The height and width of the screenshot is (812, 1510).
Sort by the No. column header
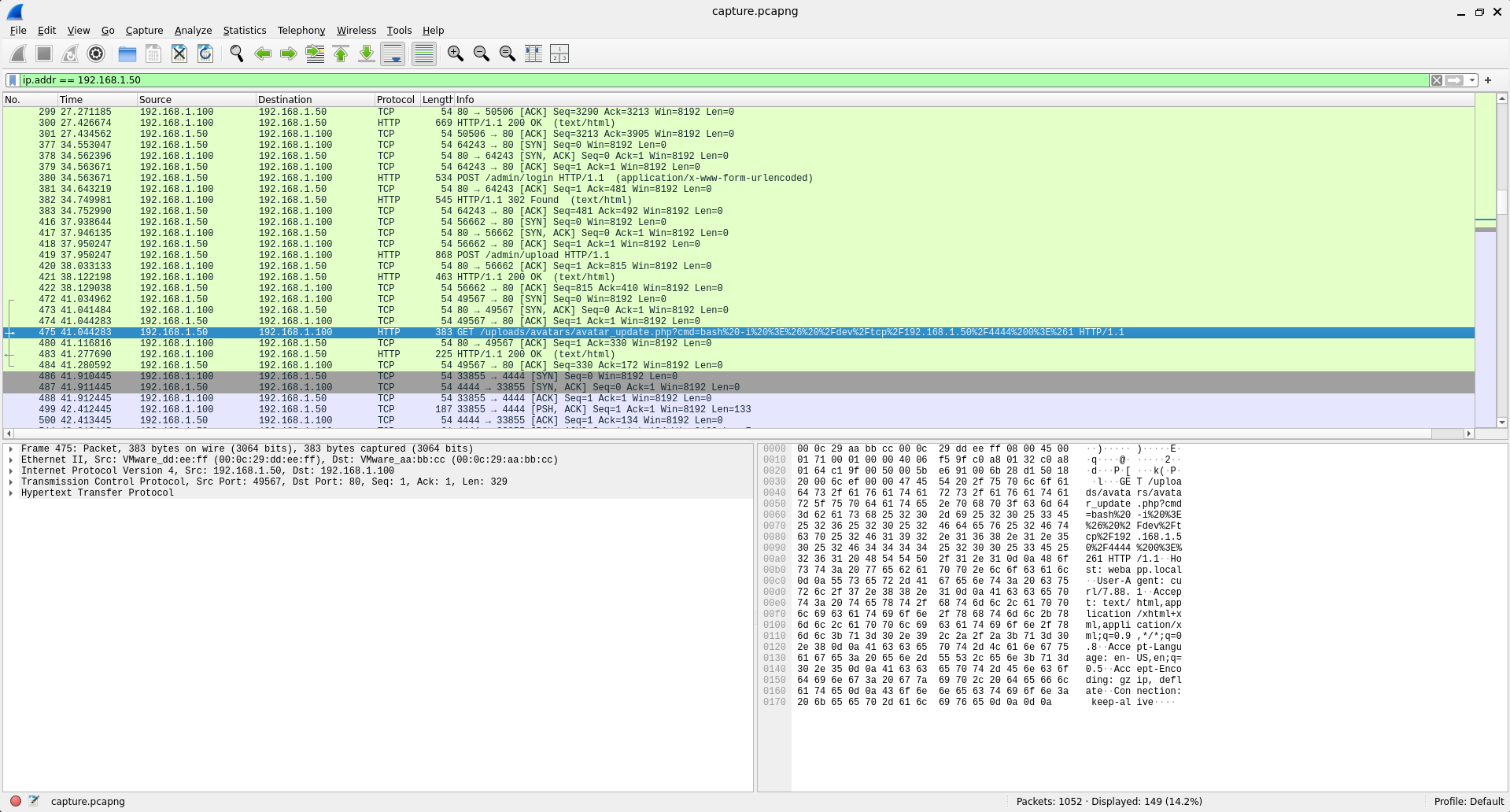pyautogui.click(x=30, y=100)
